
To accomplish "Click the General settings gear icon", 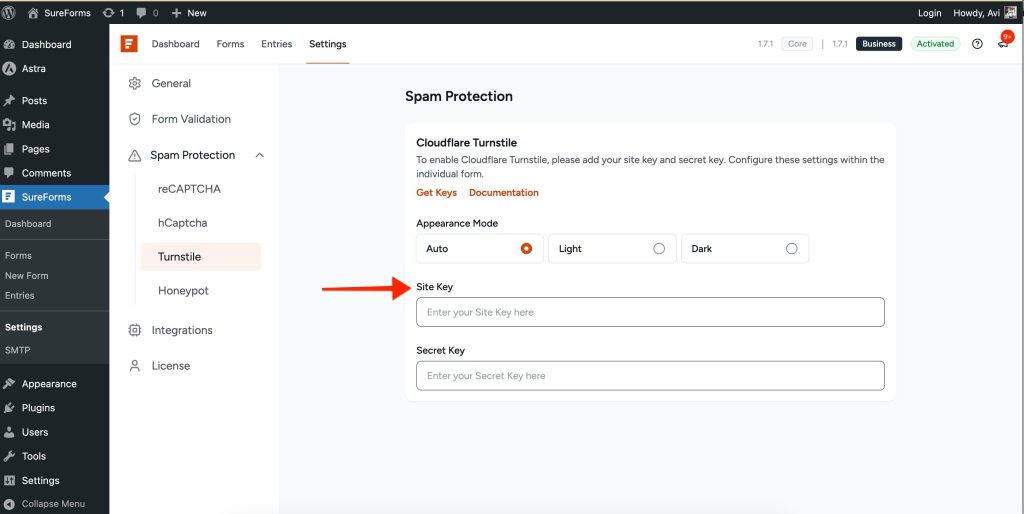I will click(135, 84).
